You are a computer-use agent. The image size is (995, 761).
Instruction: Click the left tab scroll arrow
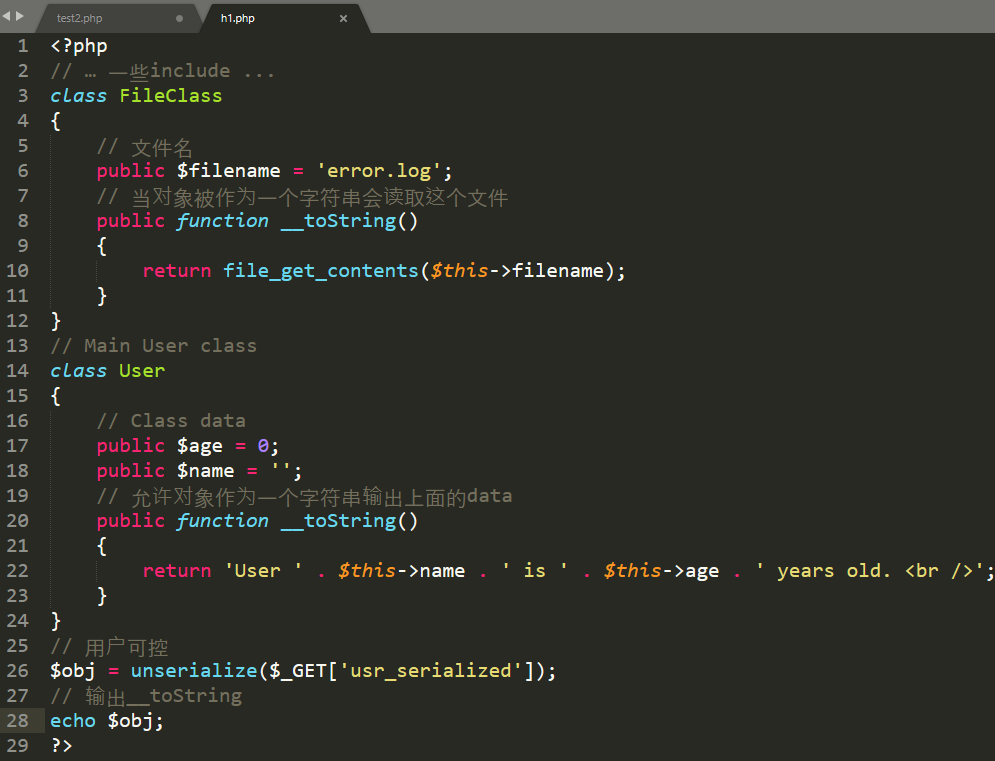(x=6, y=15)
